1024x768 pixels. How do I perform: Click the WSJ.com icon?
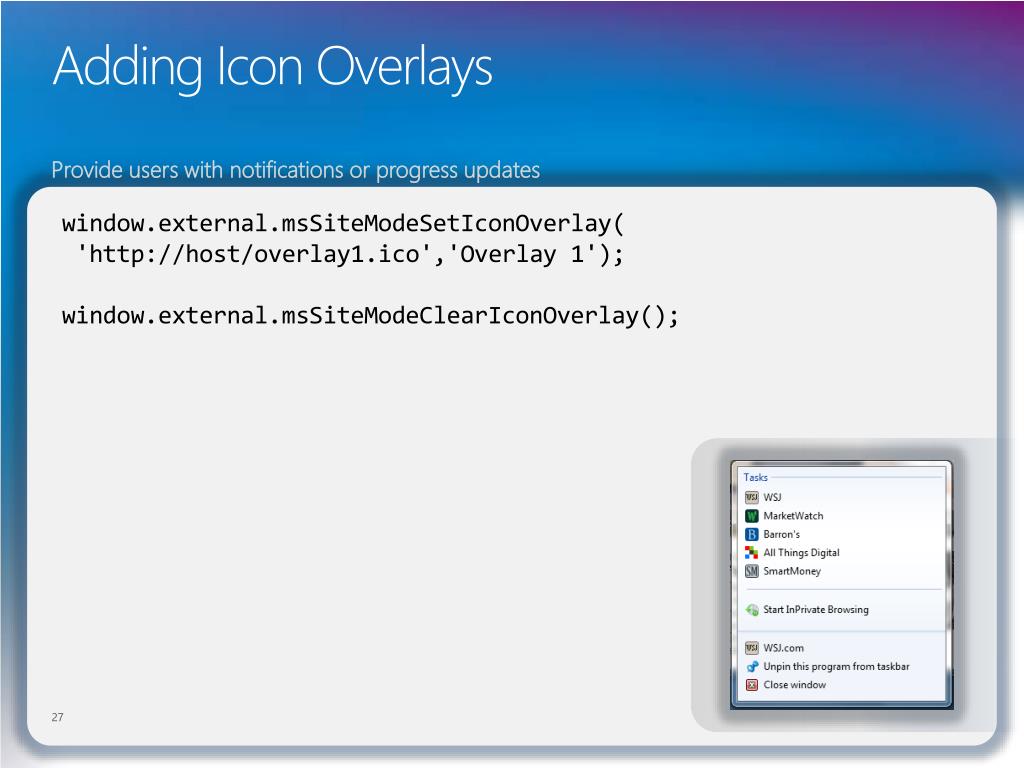(x=752, y=648)
